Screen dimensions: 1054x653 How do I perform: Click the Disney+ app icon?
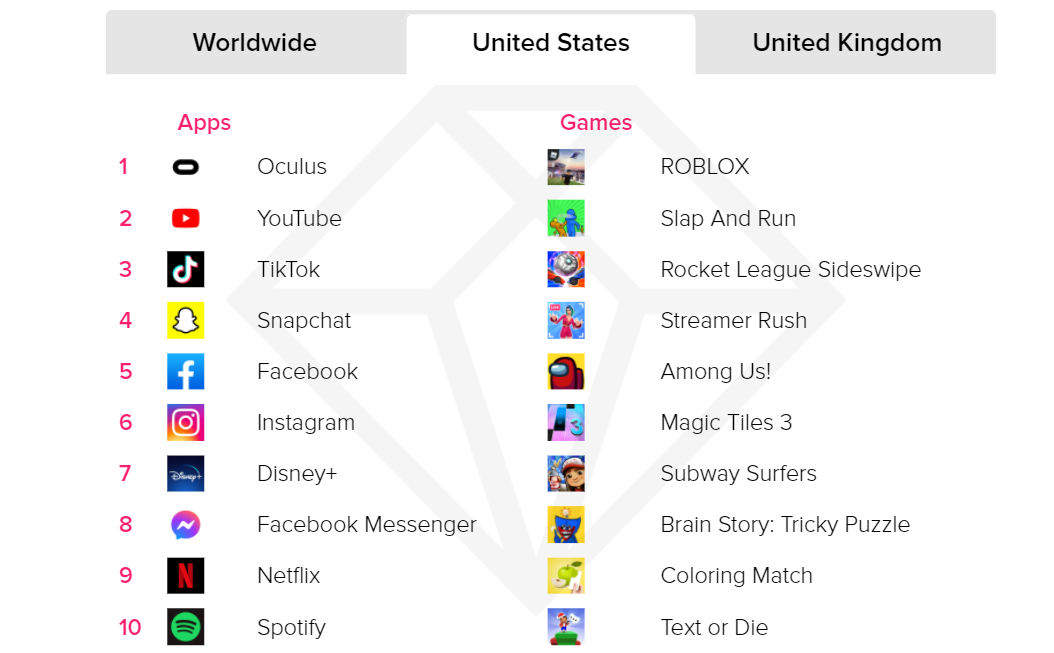coord(186,473)
